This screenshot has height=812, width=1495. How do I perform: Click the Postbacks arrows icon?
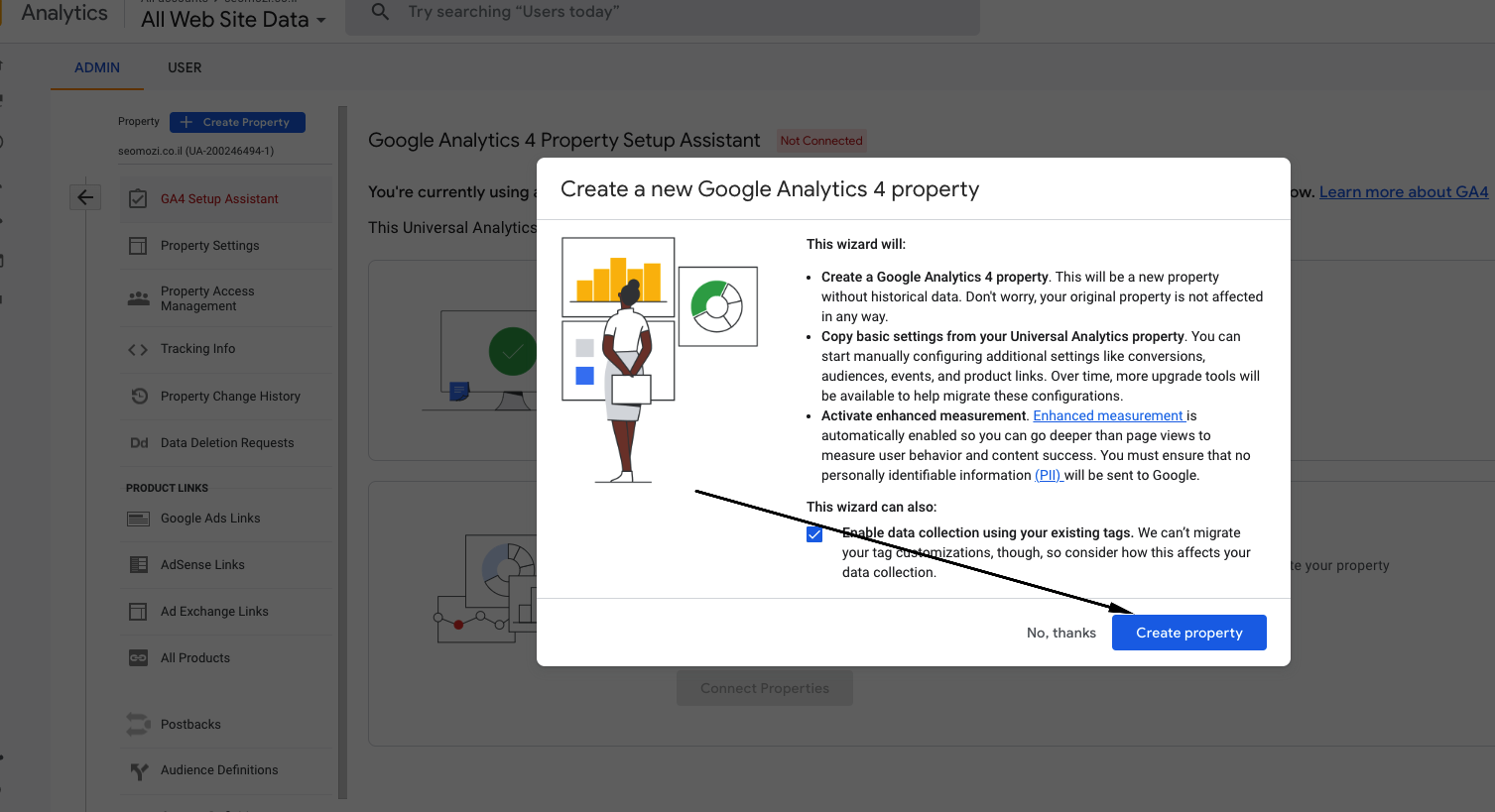[x=138, y=725]
